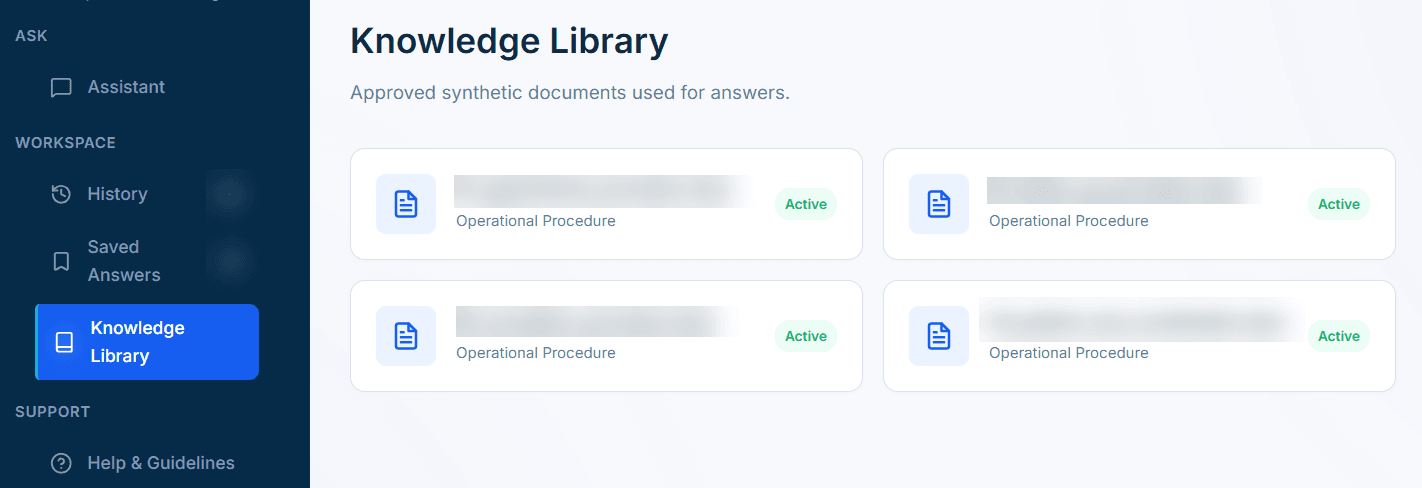Click the Knowledge Library book icon
This screenshot has height=488, width=1422.
pos(64,342)
